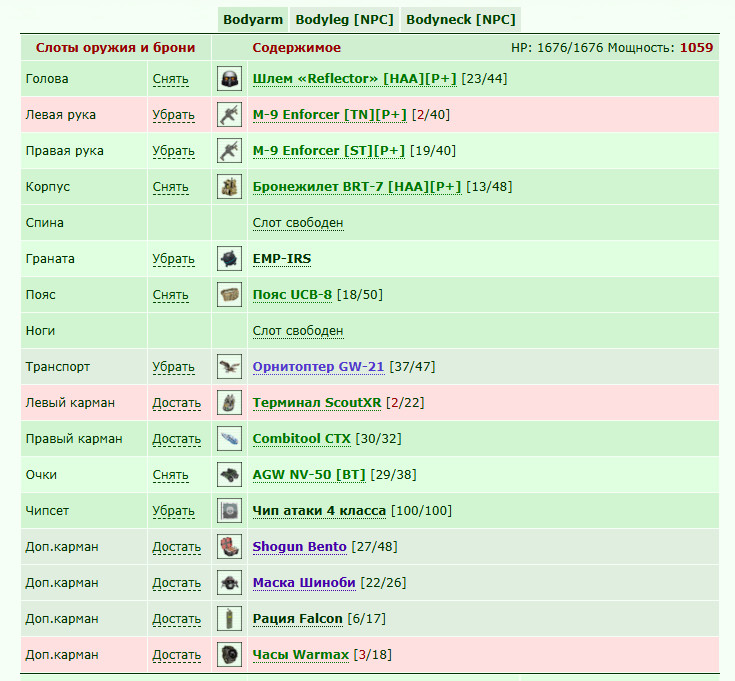Open the Bodyleg [NPC] tab
The image size is (735, 681).
[x=345, y=20]
